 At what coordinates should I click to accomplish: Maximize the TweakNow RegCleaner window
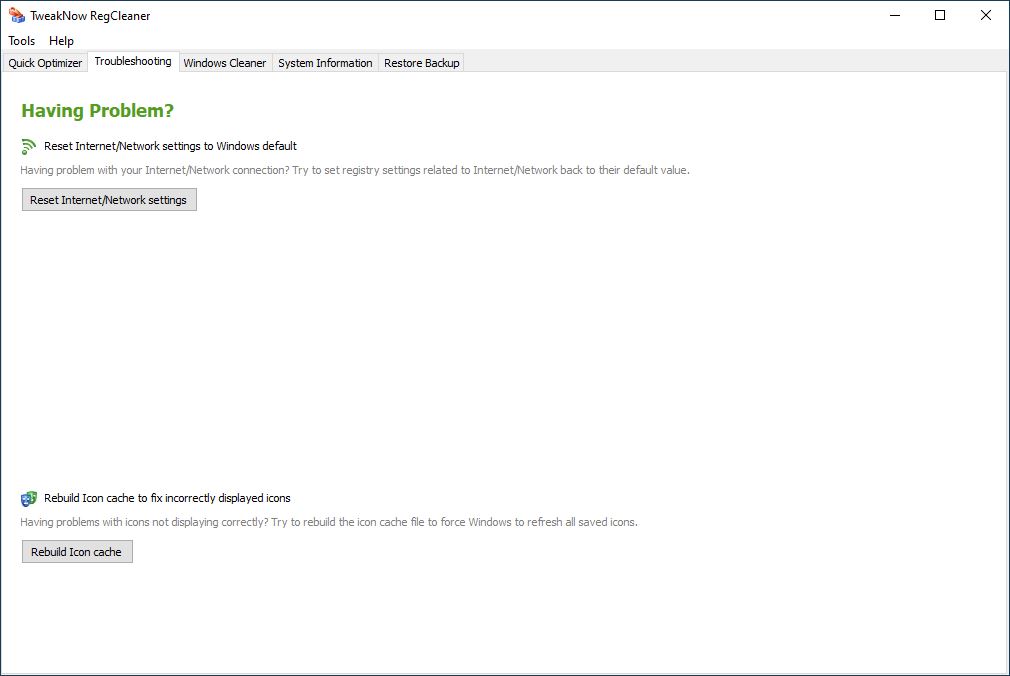pyautogui.click(x=940, y=15)
